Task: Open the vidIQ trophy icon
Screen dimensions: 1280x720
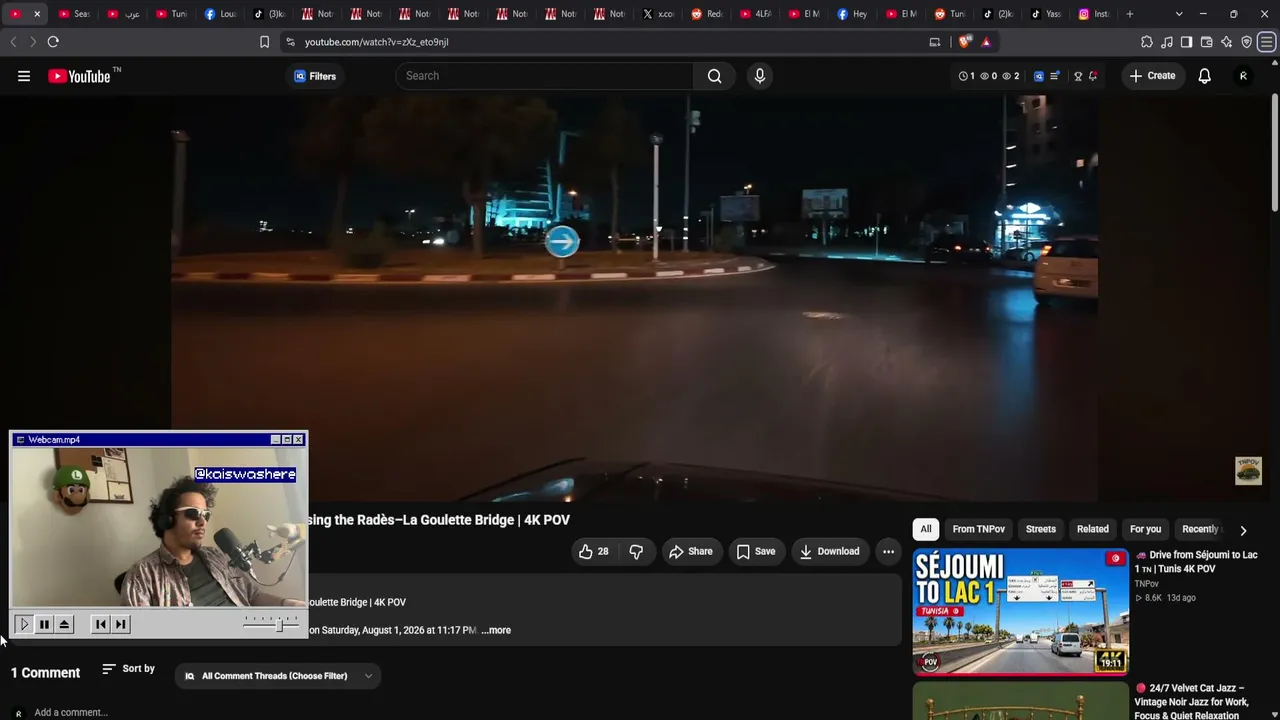Action: coord(1078,76)
